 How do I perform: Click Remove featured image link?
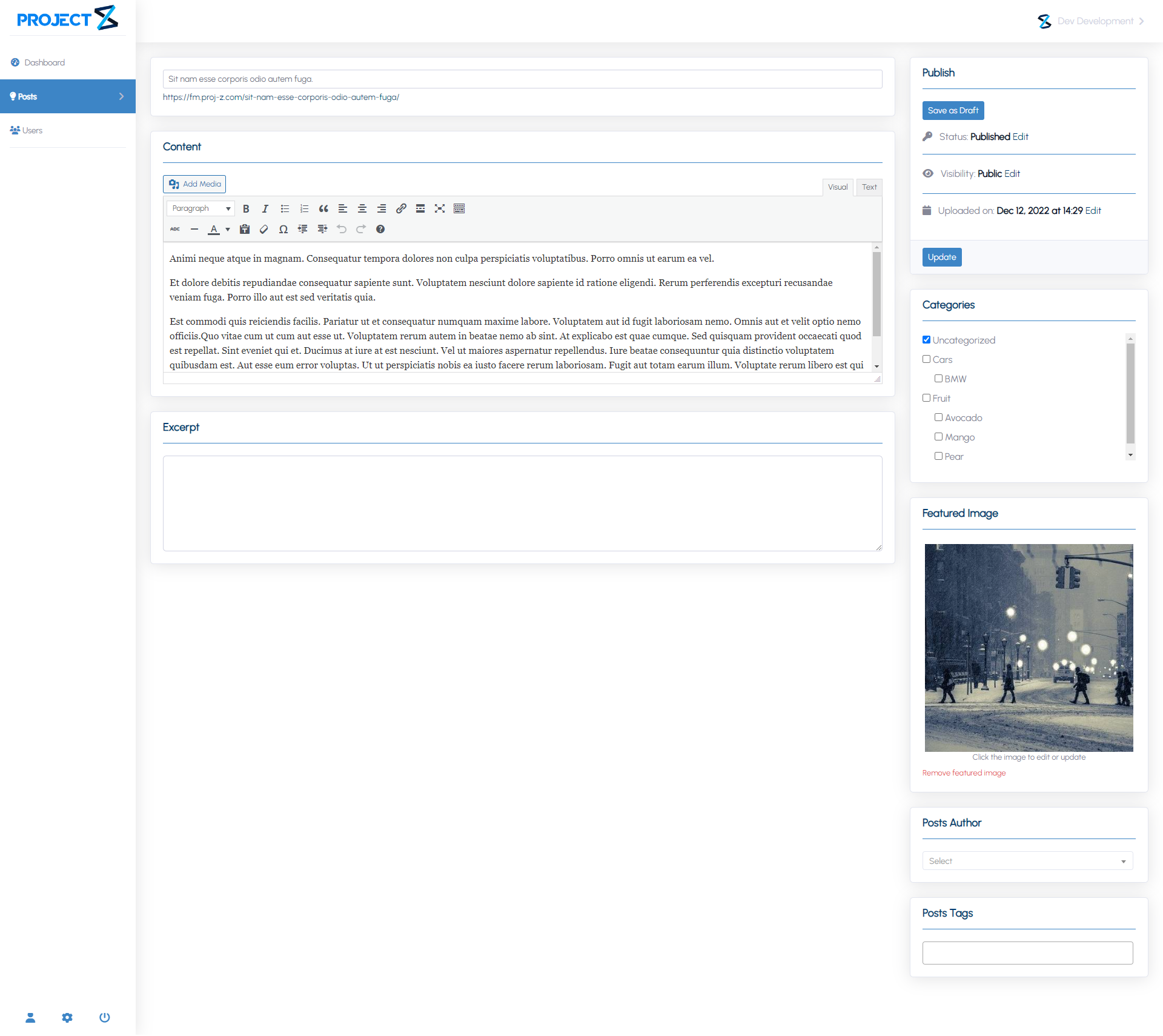[964, 773]
